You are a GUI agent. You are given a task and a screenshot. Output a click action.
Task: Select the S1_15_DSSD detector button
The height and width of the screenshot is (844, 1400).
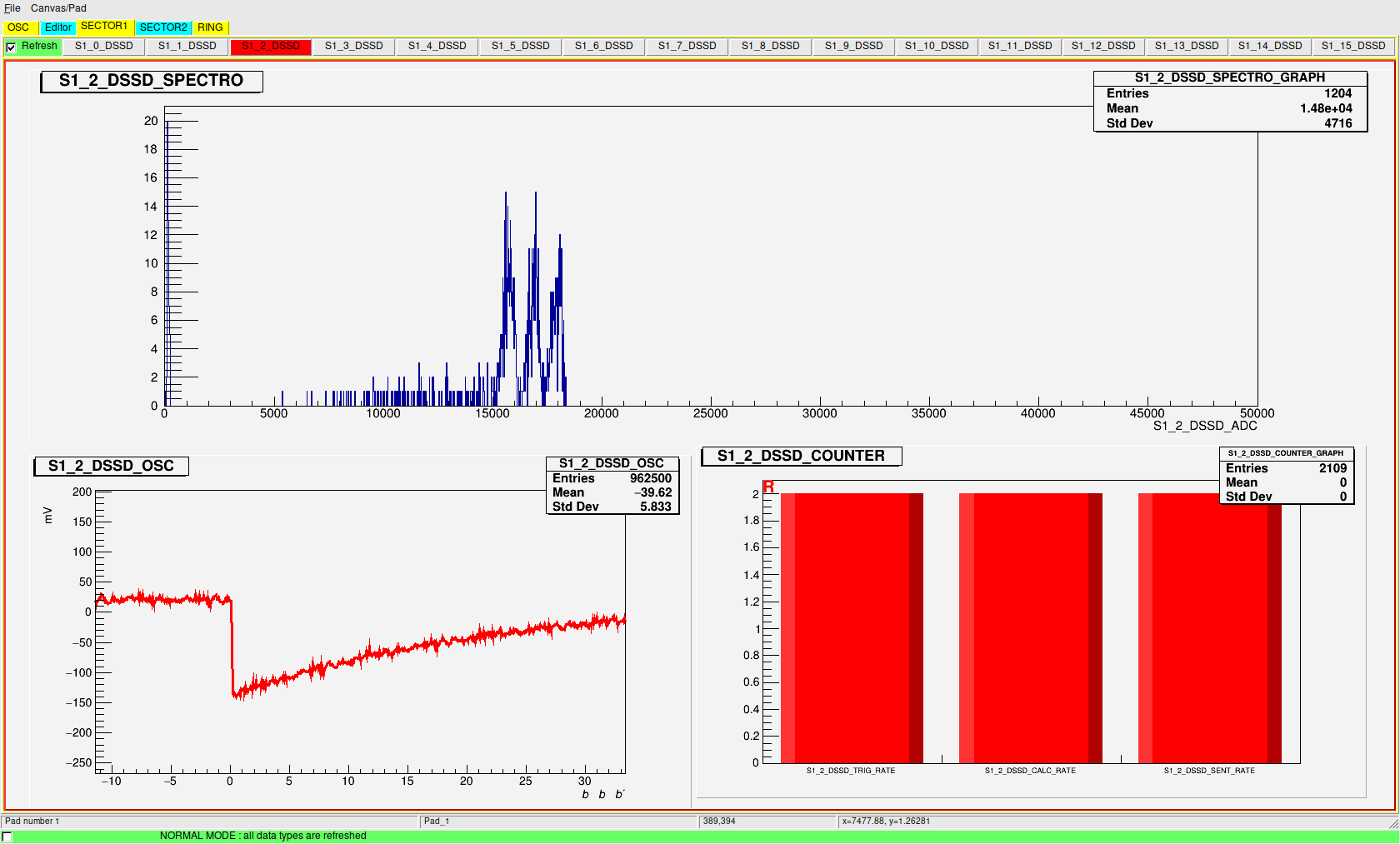pos(1353,46)
